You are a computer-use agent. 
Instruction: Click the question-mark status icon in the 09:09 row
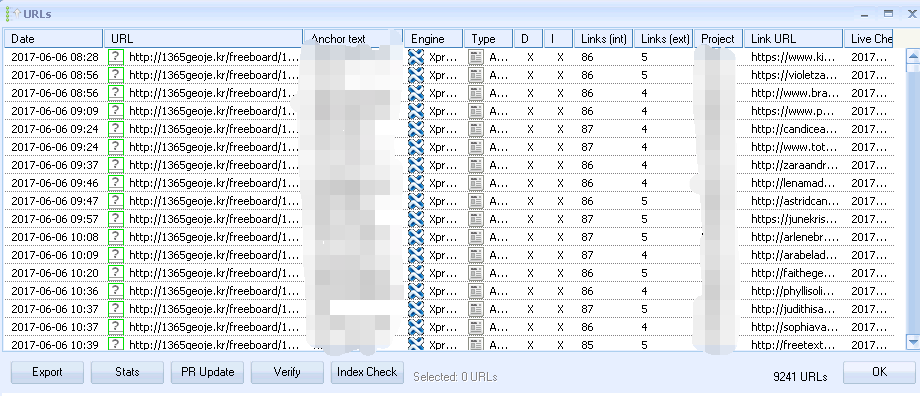tap(116, 111)
